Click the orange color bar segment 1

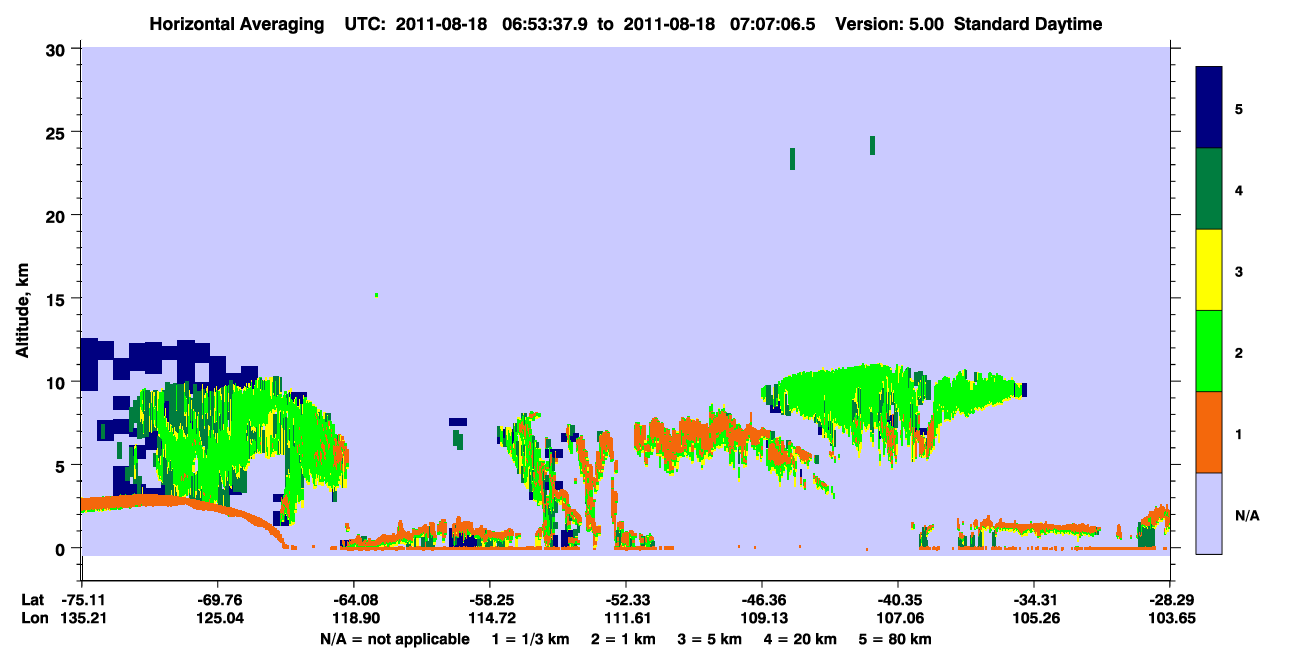coord(1209,432)
